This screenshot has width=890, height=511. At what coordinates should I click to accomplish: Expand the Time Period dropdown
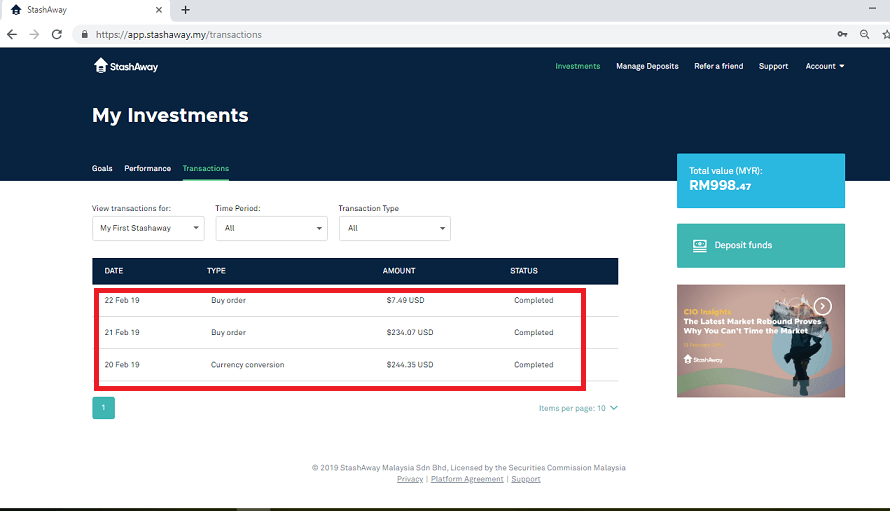tap(271, 228)
